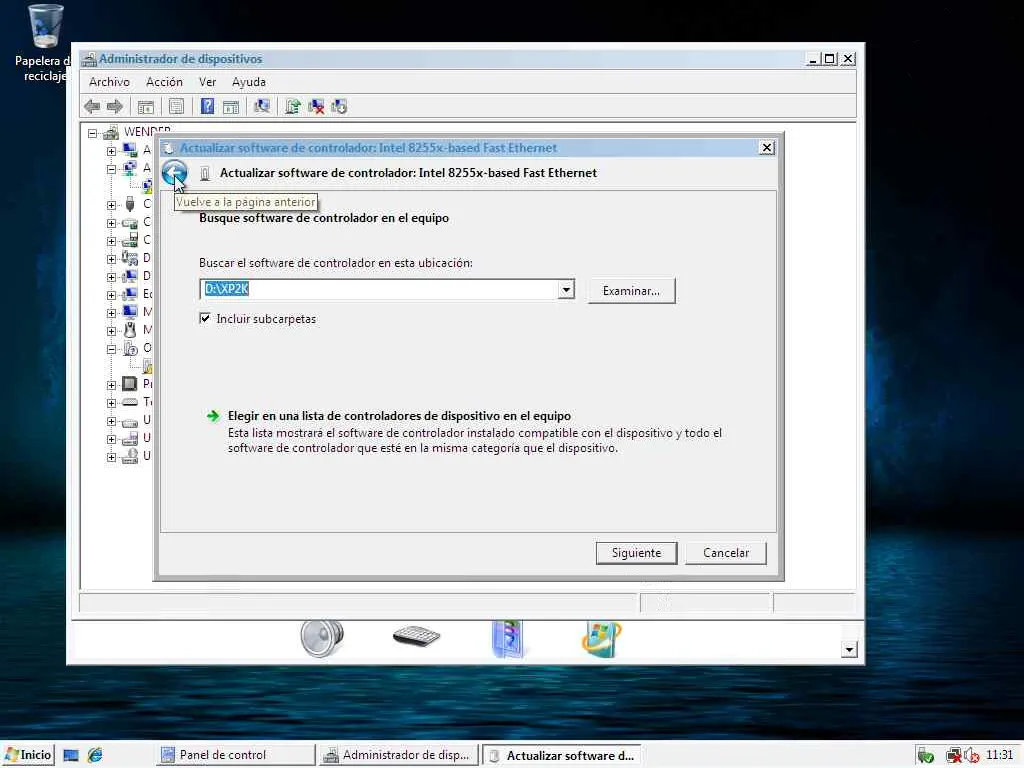Viewport: 1024px width, 768px height.
Task: Expand the mouse category tree node
Action: point(111,331)
